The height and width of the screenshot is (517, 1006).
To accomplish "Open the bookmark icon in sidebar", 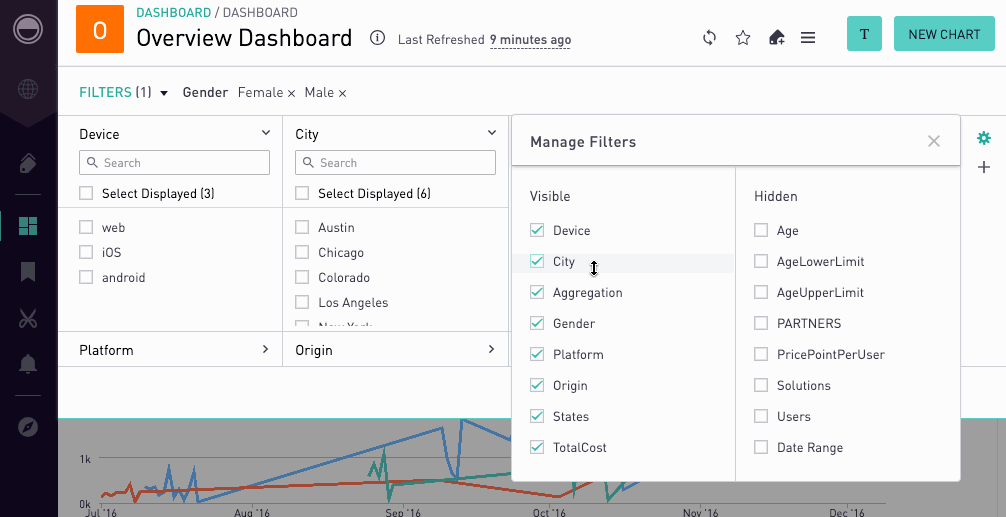I will [28, 272].
